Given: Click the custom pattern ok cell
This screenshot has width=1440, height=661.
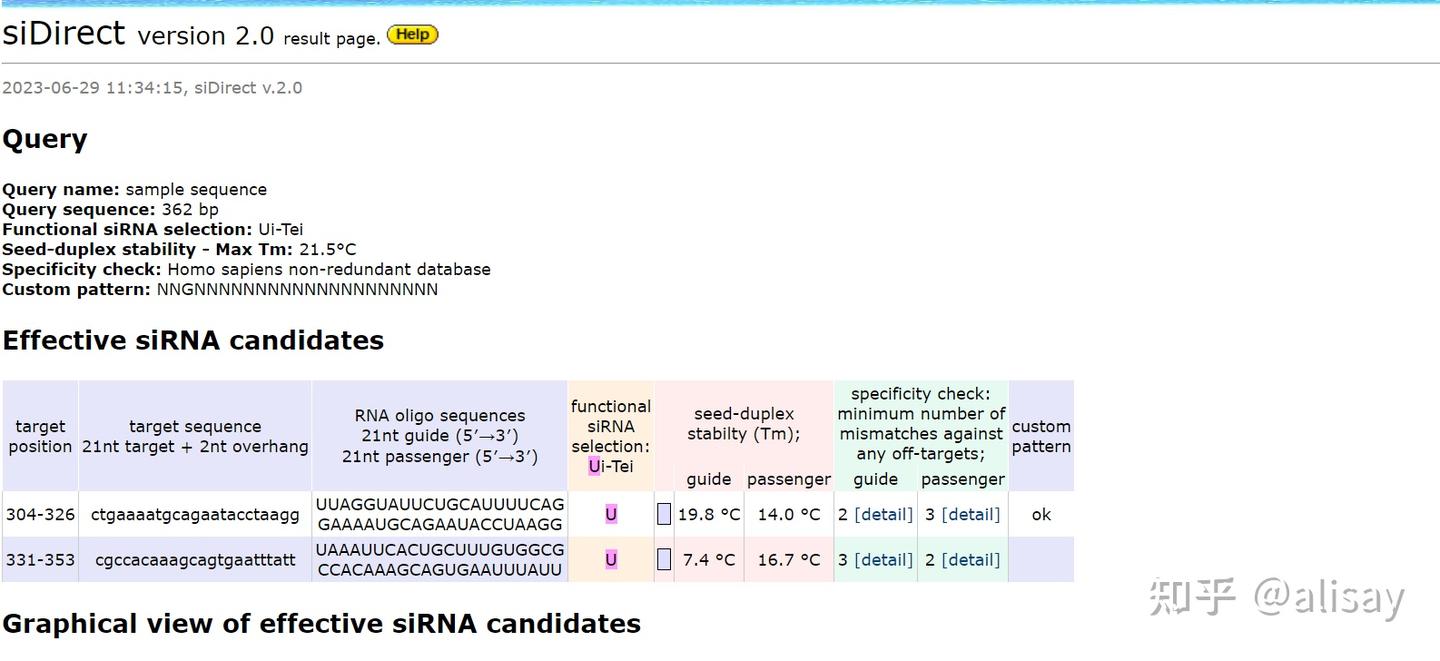Looking at the screenshot, I should point(1041,514).
